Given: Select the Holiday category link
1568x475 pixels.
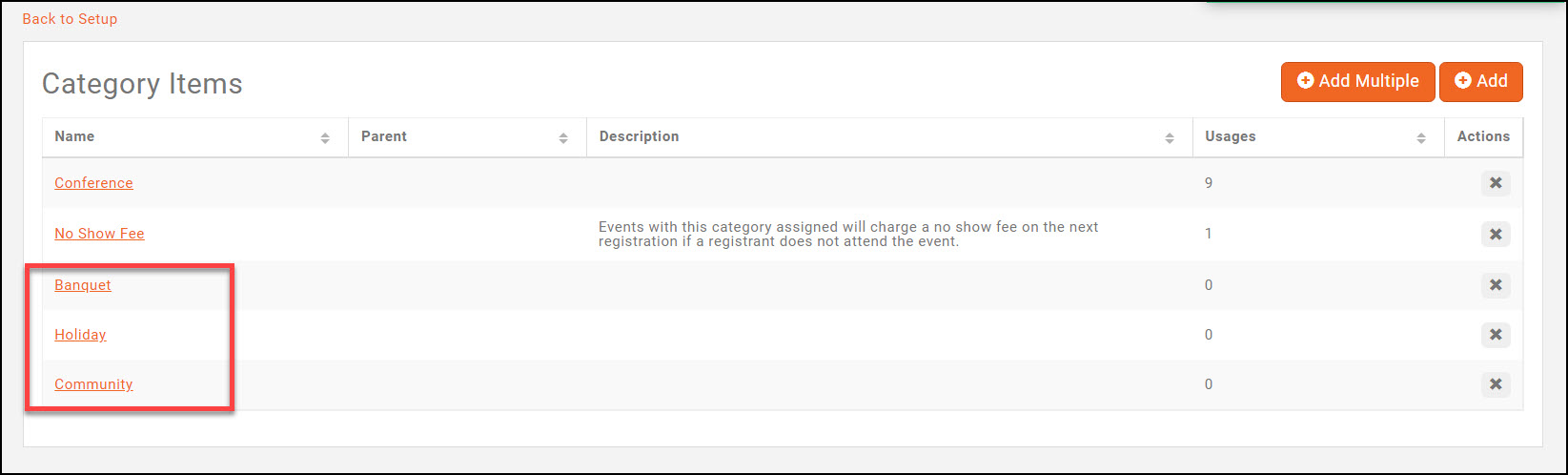Looking at the screenshot, I should [x=80, y=335].
